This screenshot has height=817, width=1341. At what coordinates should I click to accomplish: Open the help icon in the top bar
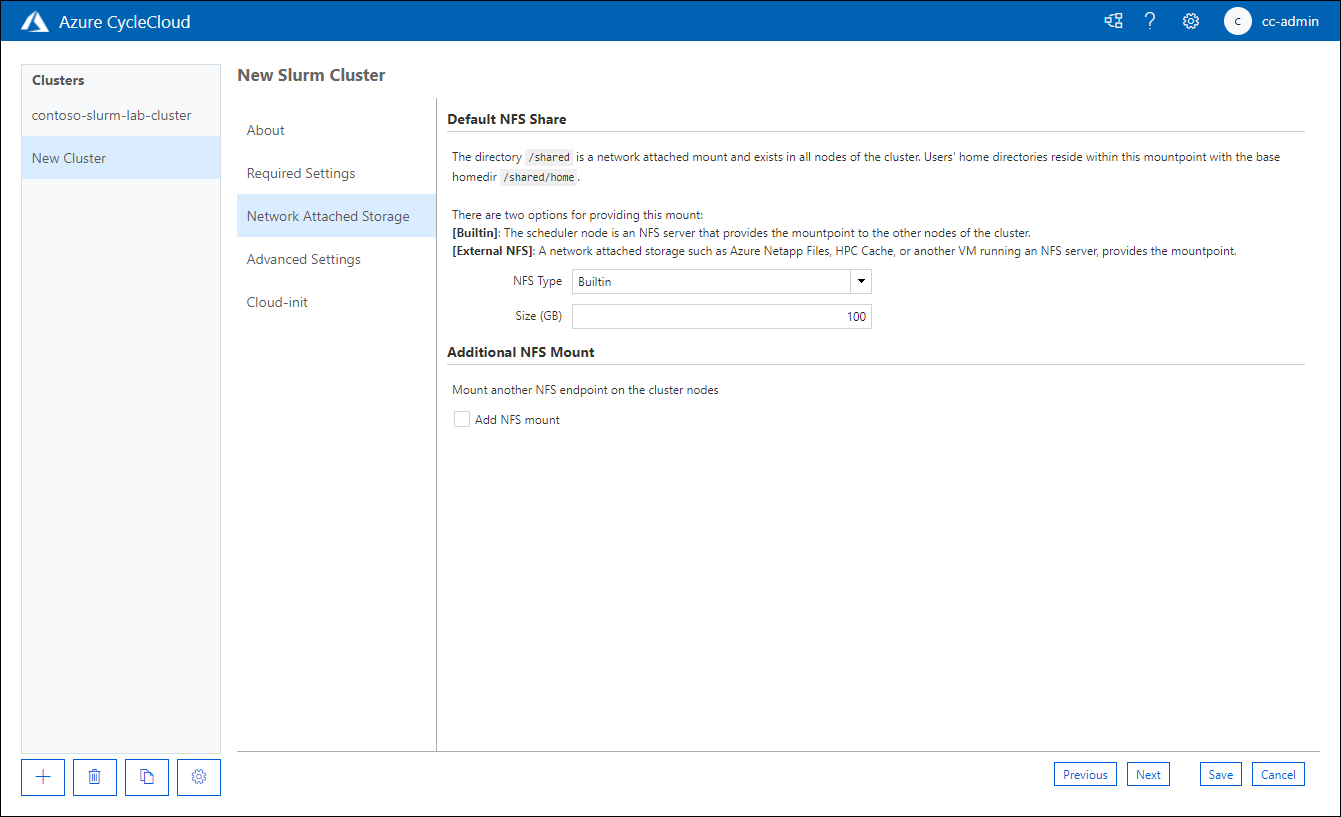(x=1150, y=20)
